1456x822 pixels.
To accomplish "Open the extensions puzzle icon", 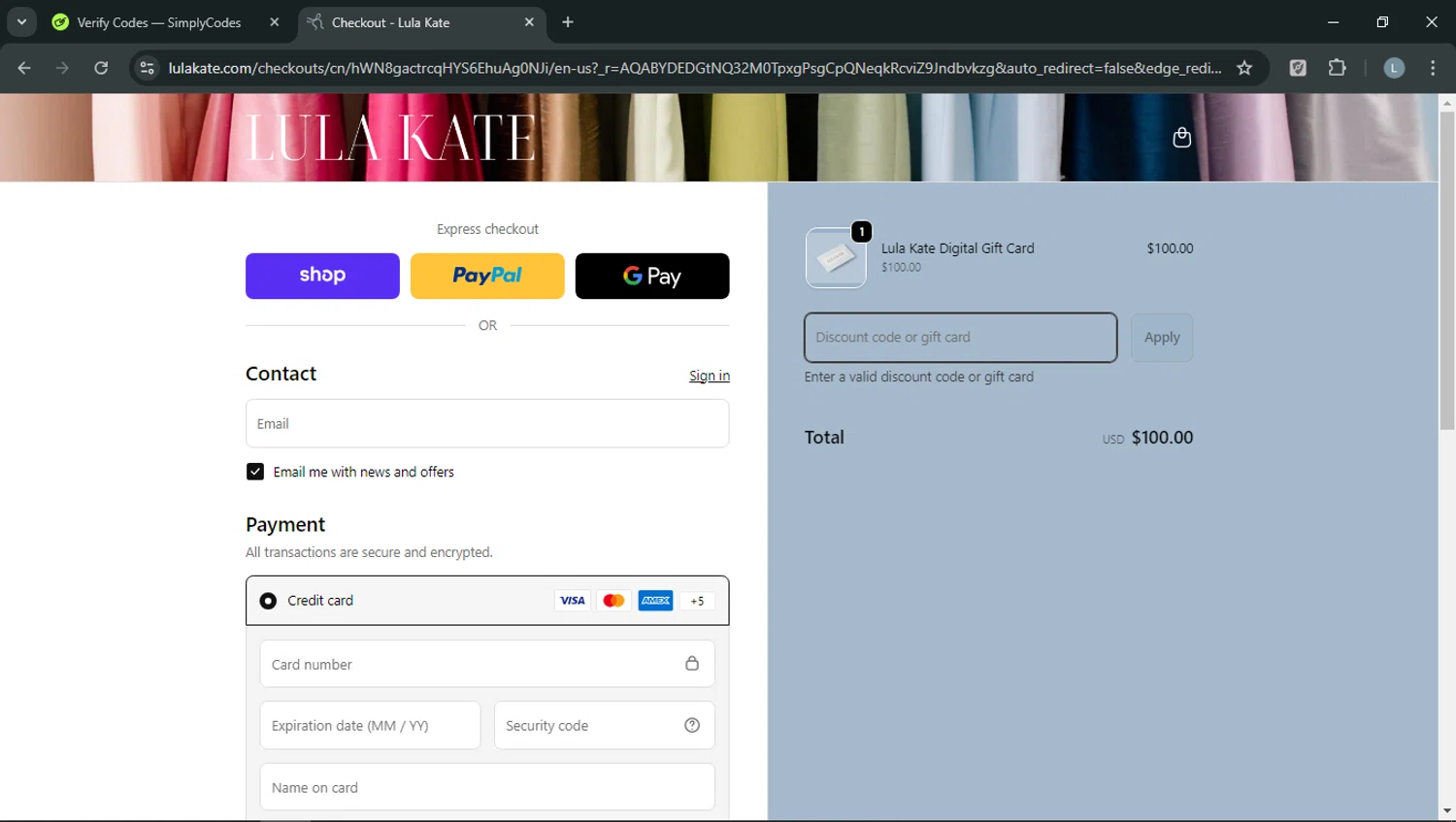I will pos(1337,68).
